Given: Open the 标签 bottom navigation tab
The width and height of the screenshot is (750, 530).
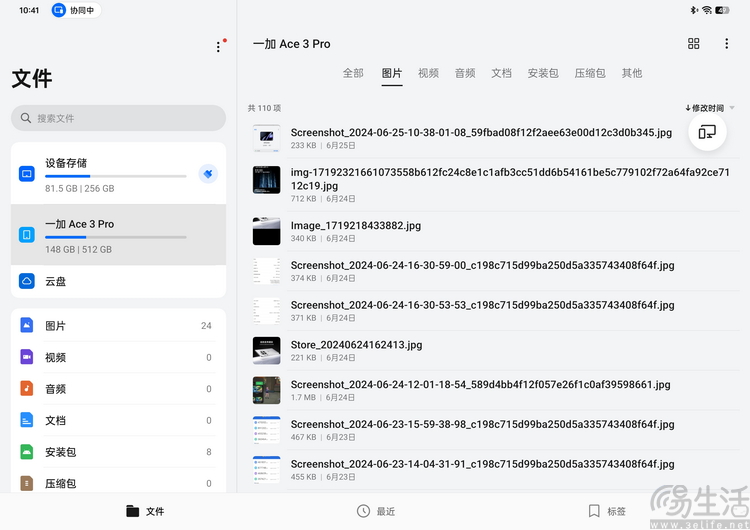Looking at the screenshot, I should 607,511.
